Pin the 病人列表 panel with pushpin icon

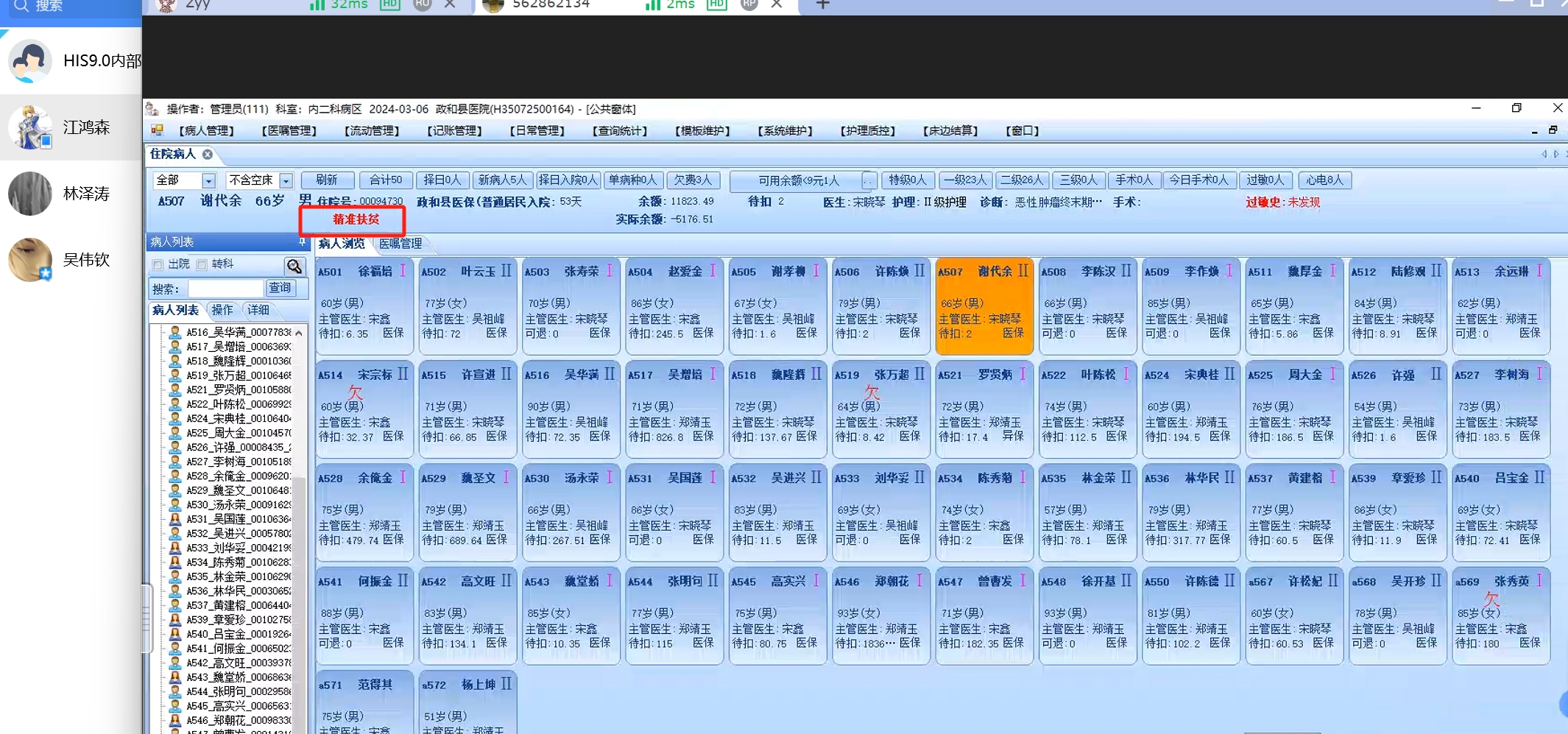click(302, 241)
